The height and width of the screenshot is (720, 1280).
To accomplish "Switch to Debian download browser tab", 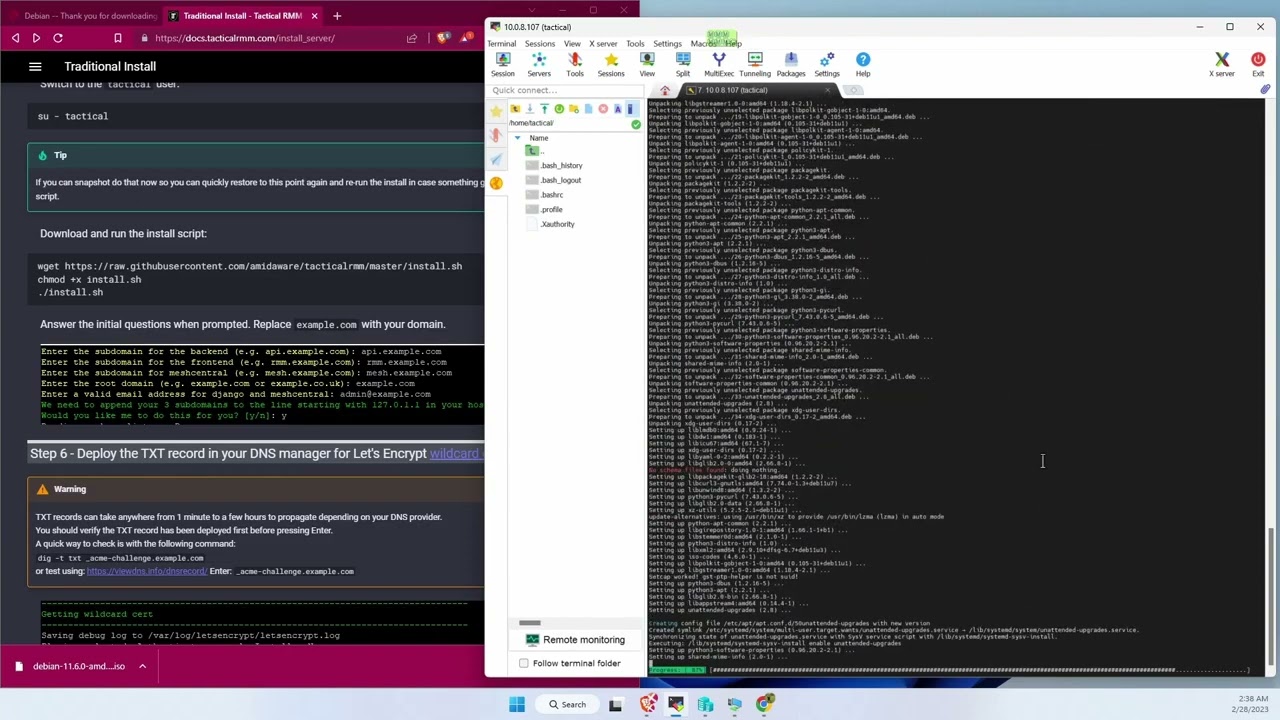I will 82,16.
